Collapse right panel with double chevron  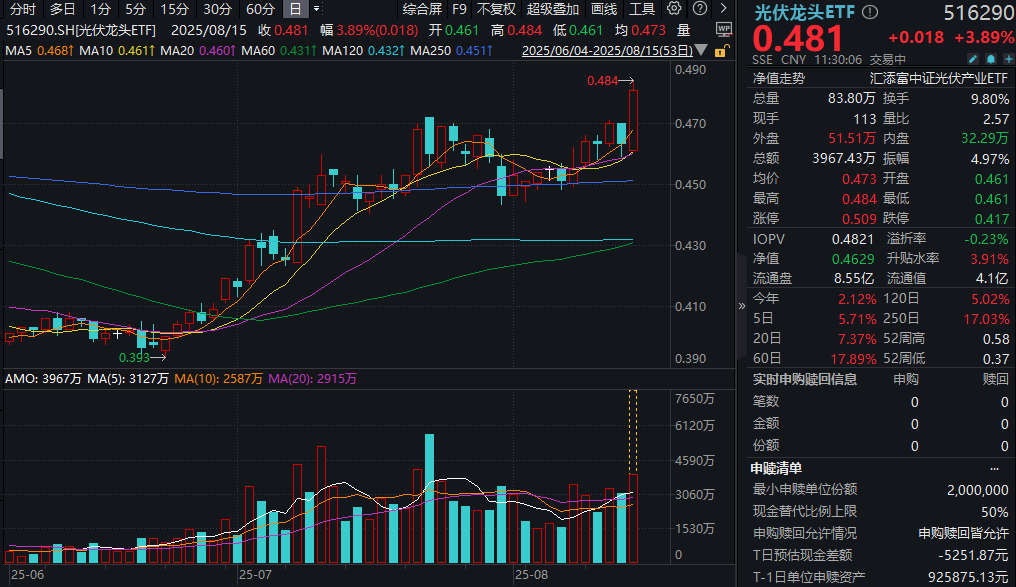741,306
